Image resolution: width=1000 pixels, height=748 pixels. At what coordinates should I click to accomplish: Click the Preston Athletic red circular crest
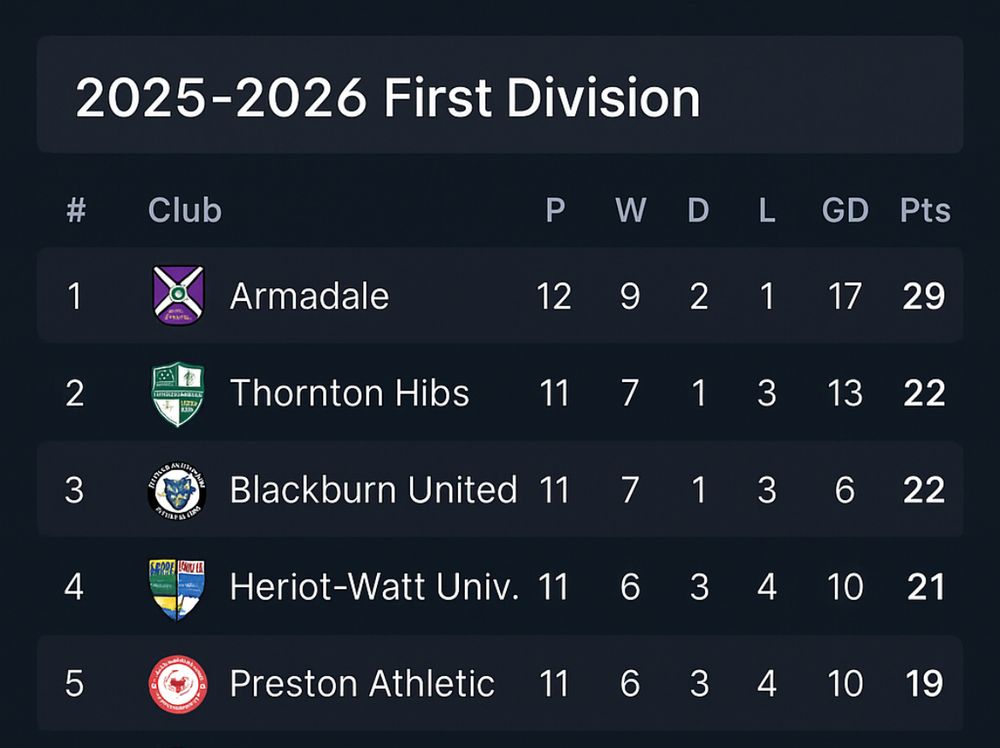[178, 684]
